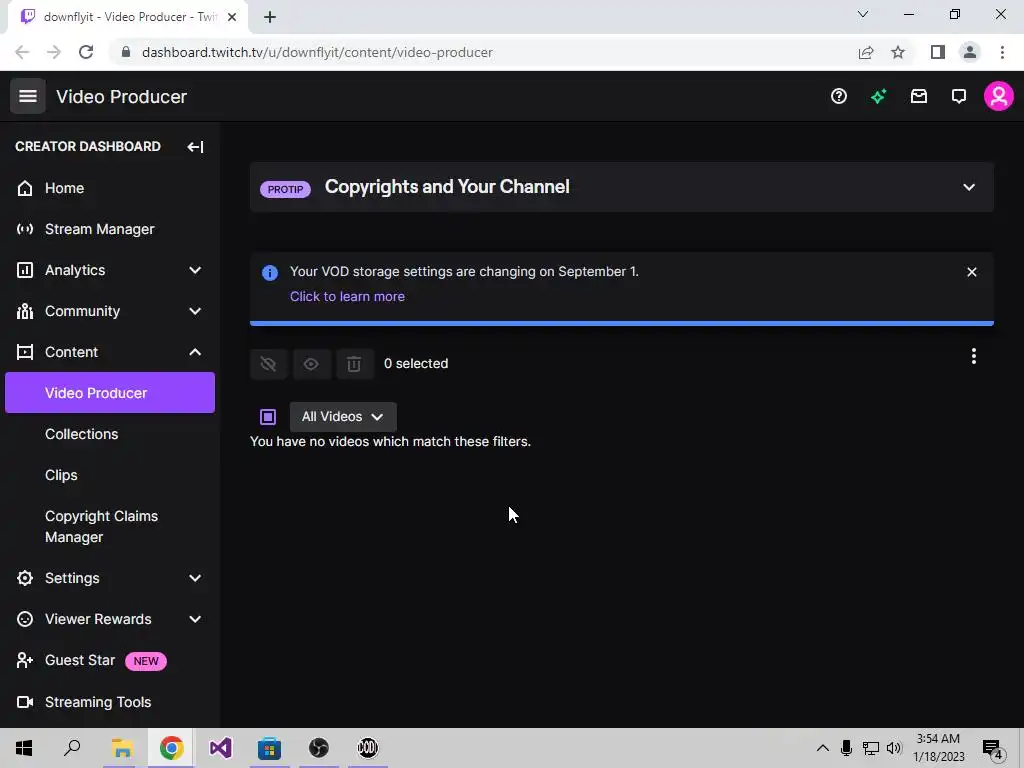
Task: Show hidden system tray icons
Action: 823,748
